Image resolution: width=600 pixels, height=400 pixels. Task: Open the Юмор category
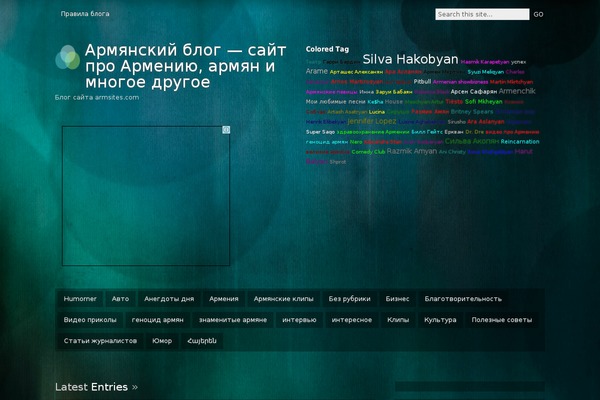(x=162, y=341)
